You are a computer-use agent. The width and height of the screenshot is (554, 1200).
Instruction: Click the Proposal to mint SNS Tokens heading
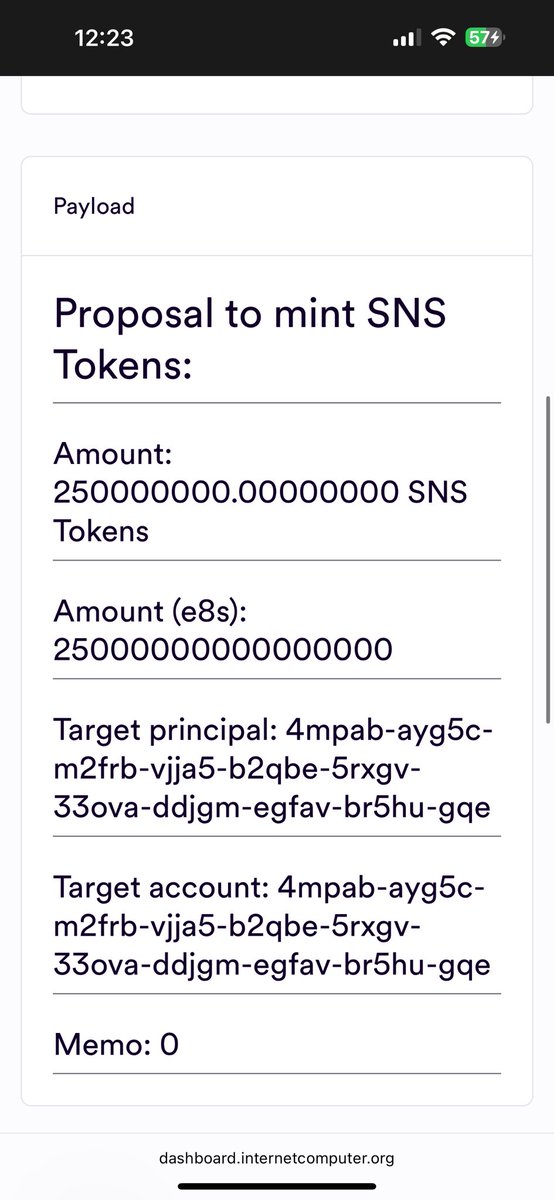coord(250,340)
